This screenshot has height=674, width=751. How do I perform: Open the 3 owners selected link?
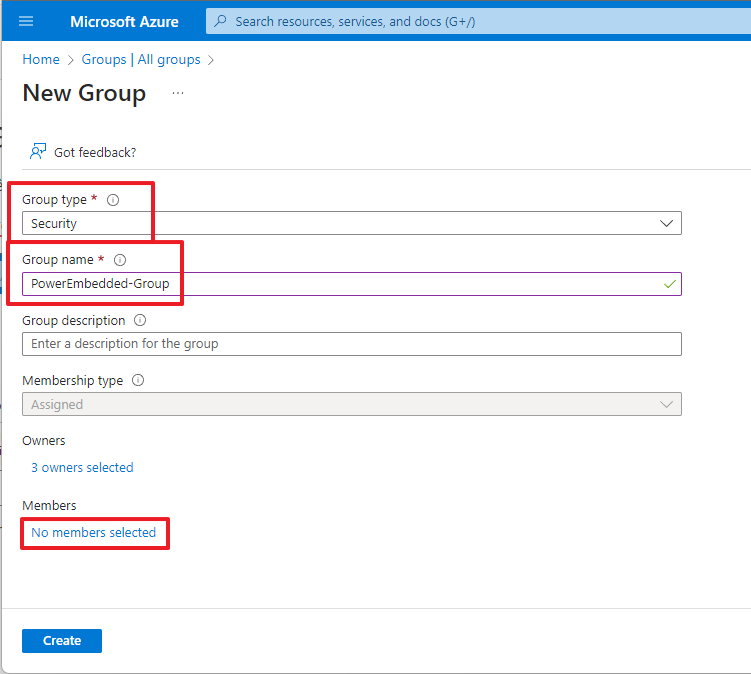[82, 468]
